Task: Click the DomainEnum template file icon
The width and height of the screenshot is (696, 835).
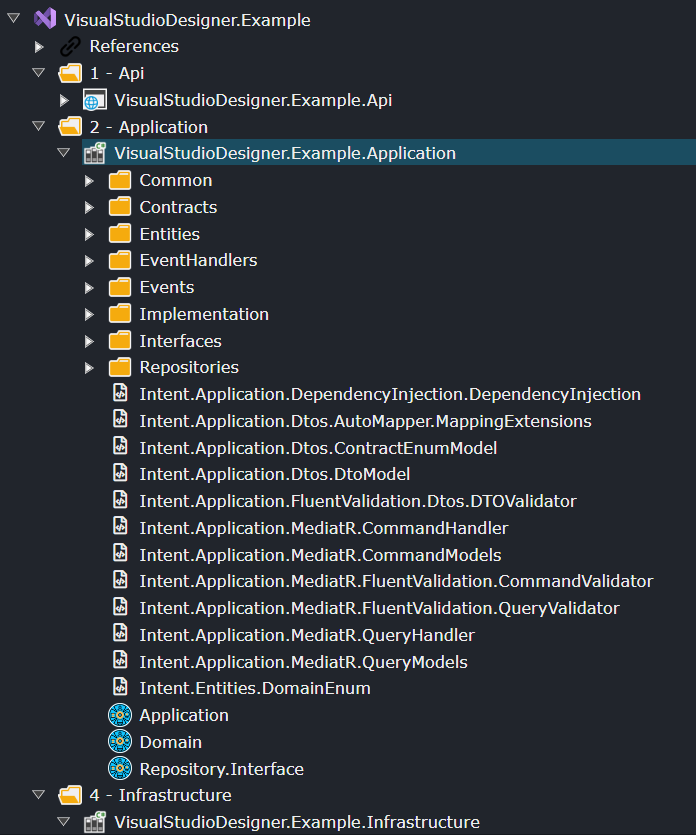Action: pos(120,686)
